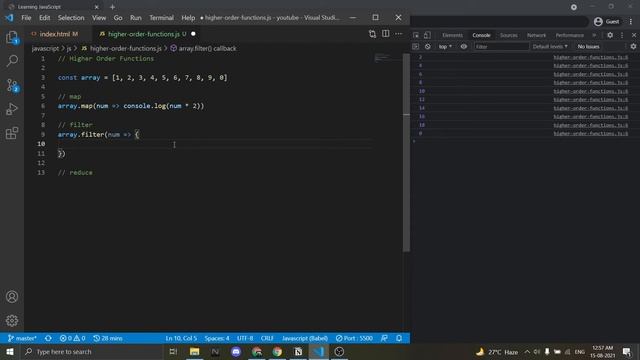
Task: Open the editor More Actions ellipsis
Action: [398, 34]
